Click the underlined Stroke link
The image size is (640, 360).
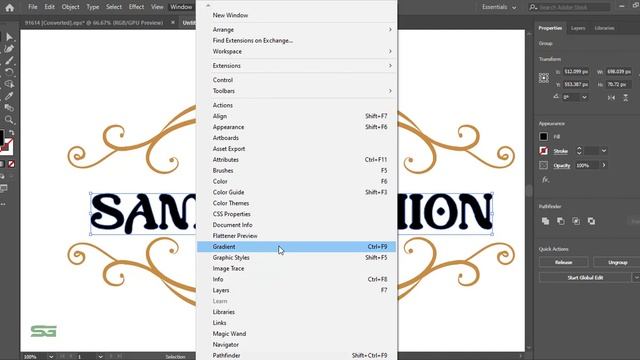click(560, 151)
